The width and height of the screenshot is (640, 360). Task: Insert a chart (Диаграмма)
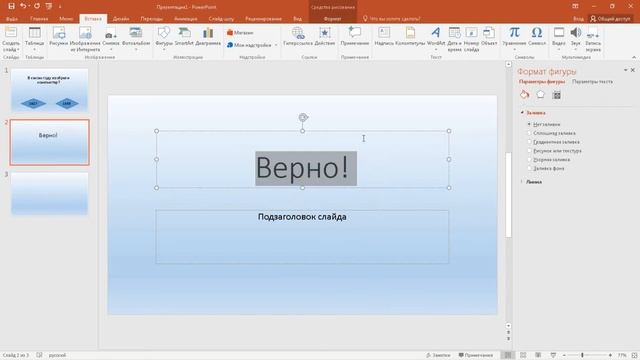(208, 37)
